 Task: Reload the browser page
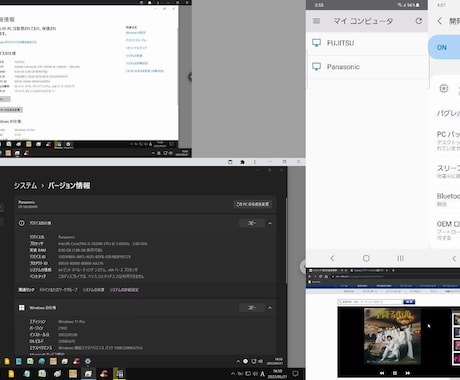(x=321, y=276)
